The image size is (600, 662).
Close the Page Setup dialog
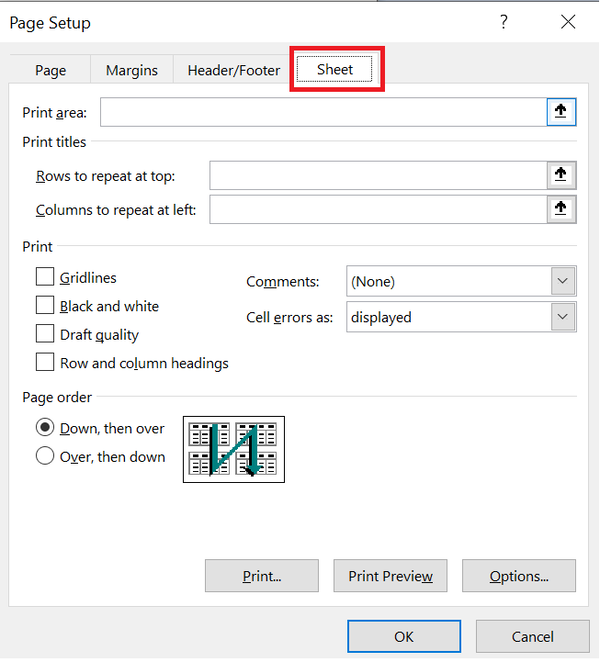click(568, 22)
